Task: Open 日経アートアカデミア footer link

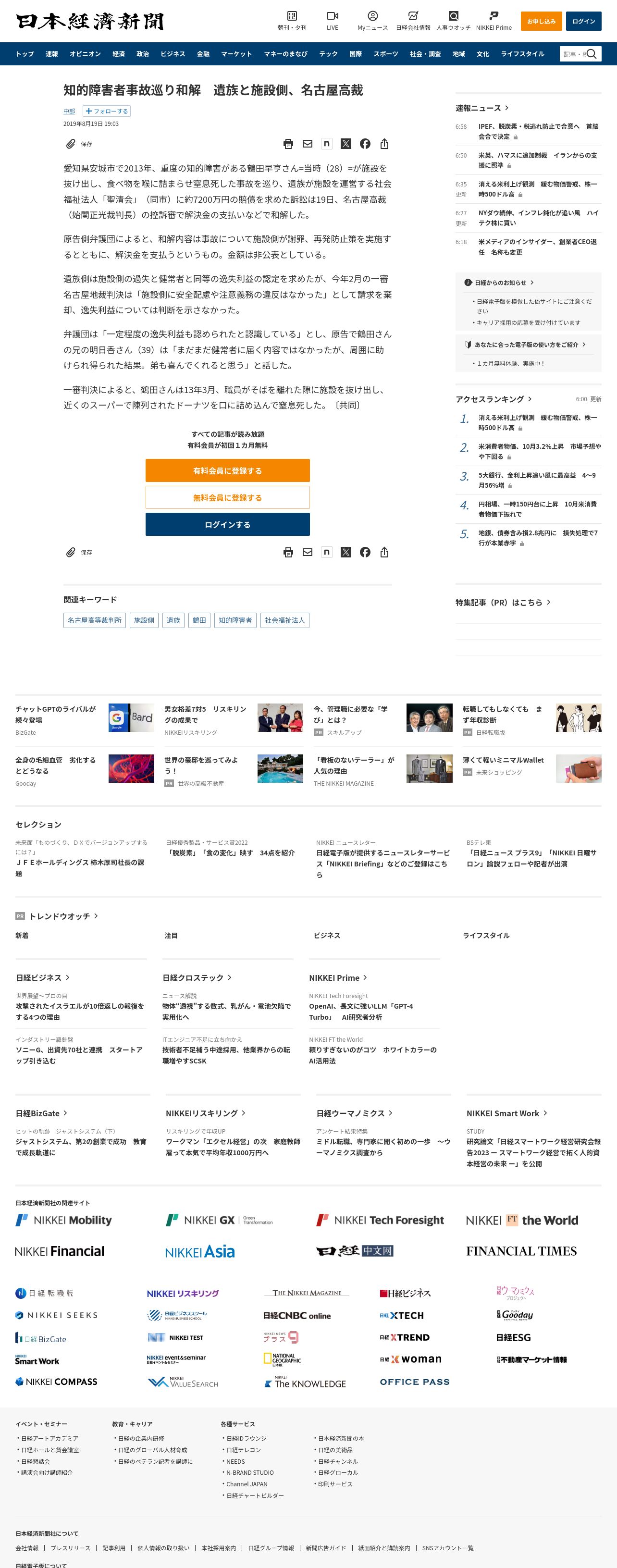Action: click(50, 1438)
